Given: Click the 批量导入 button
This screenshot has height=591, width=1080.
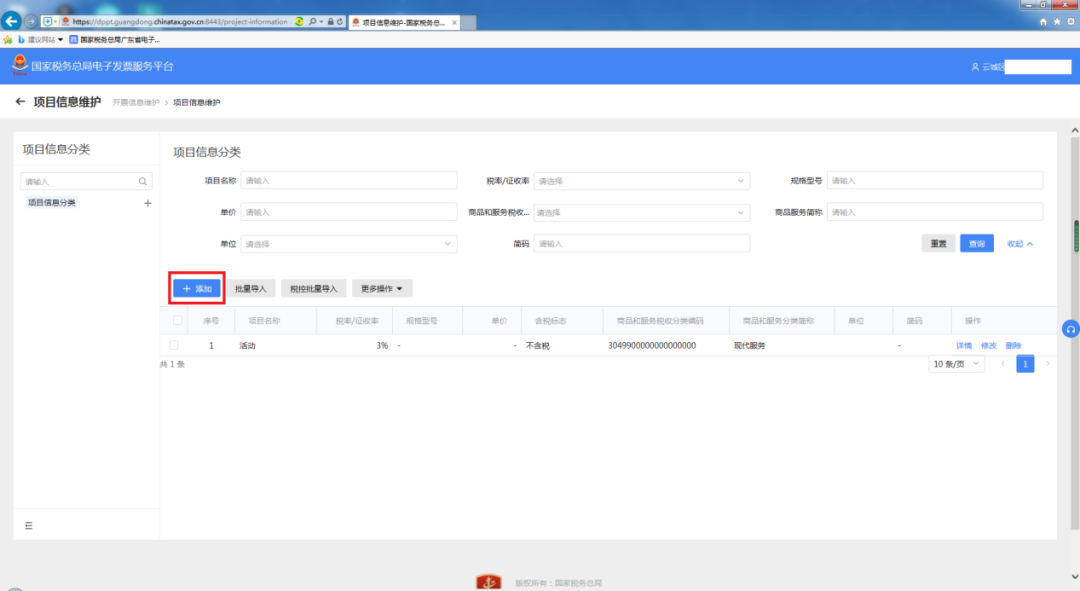Looking at the screenshot, I should pyautogui.click(x=251, y=289).
